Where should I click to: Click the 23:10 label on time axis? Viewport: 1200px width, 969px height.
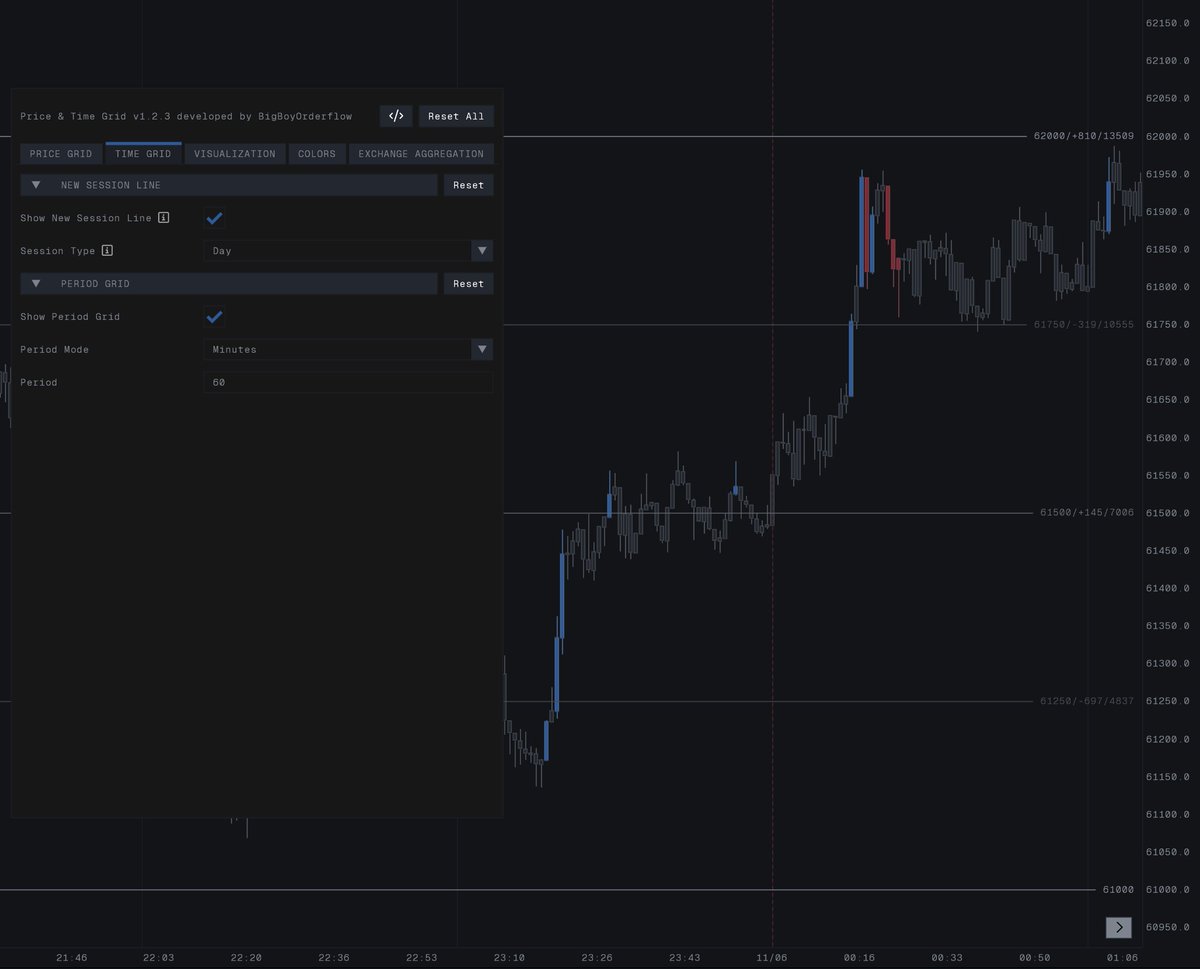point(509,958)
